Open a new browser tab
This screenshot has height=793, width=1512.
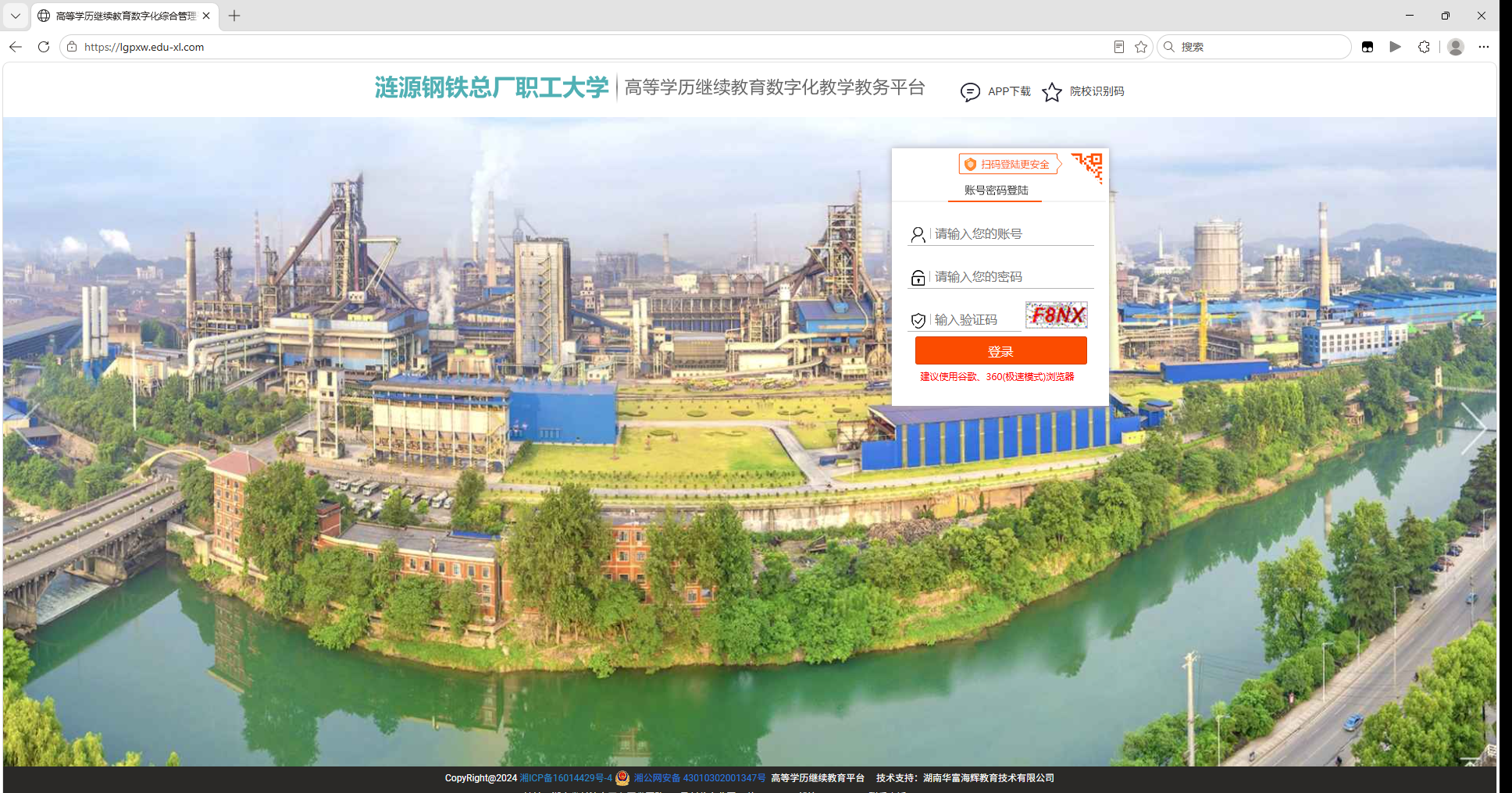click(234, 16)
